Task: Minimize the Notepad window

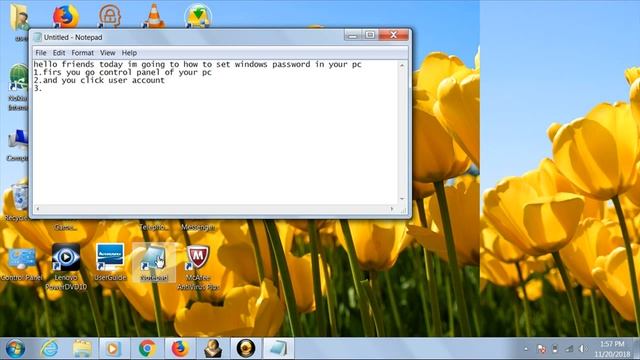Action: 353,35
